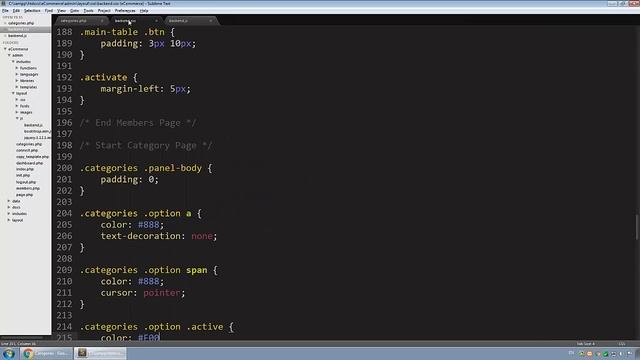Open categories.php in the admin folder tree
The image size is (640, 360).
click(x=29, y=144)
